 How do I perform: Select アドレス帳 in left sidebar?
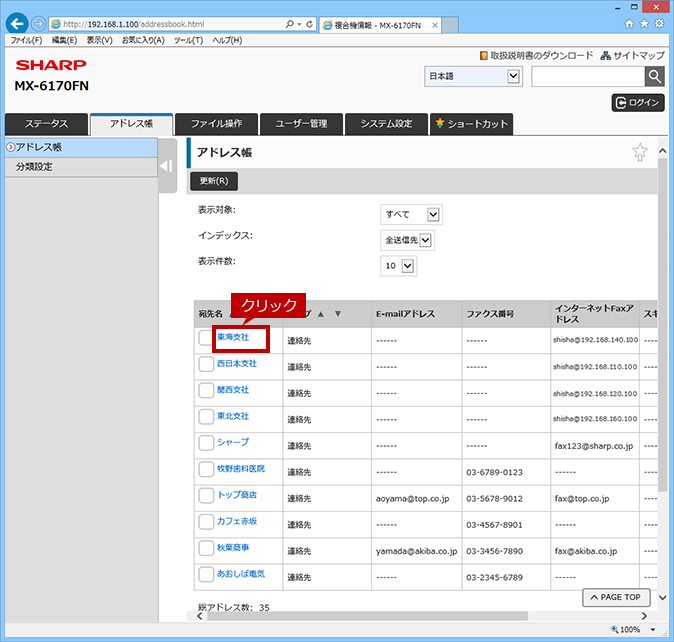point(81,147)
